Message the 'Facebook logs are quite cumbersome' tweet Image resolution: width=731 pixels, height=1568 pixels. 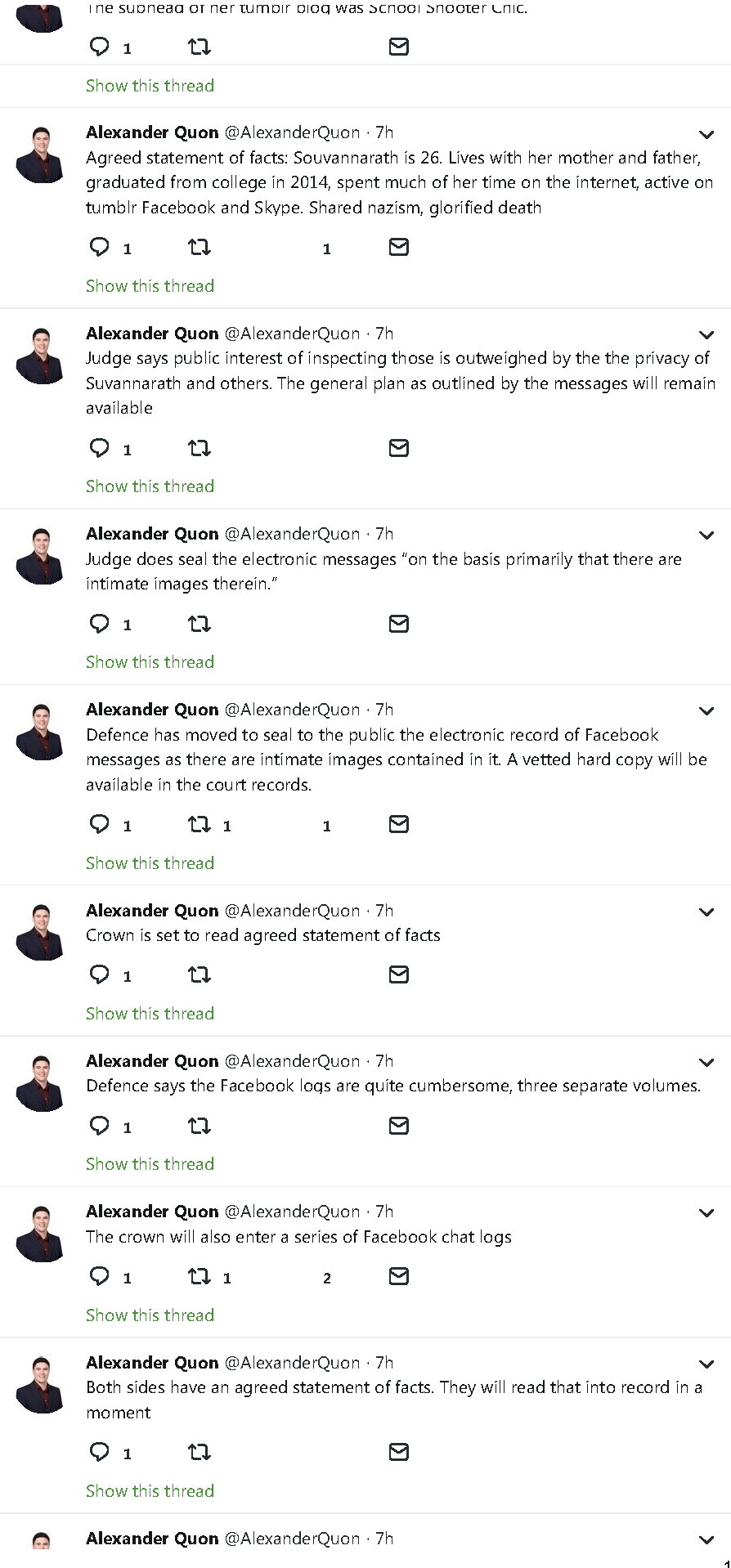(x=399, y=1126)
